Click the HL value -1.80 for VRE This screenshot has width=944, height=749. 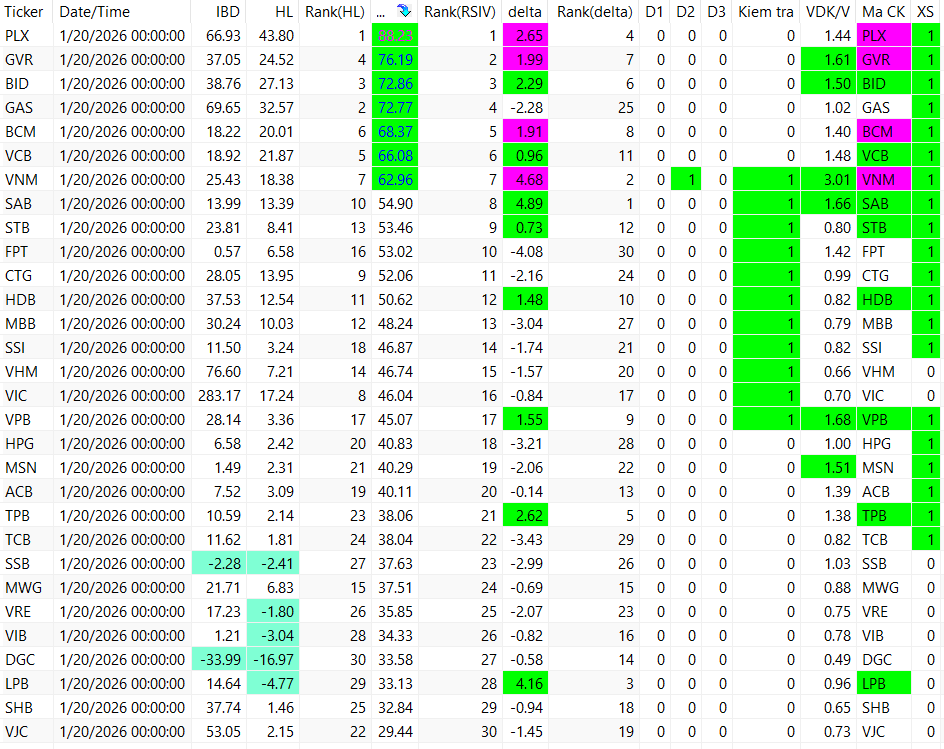click(x=273, y=612)
